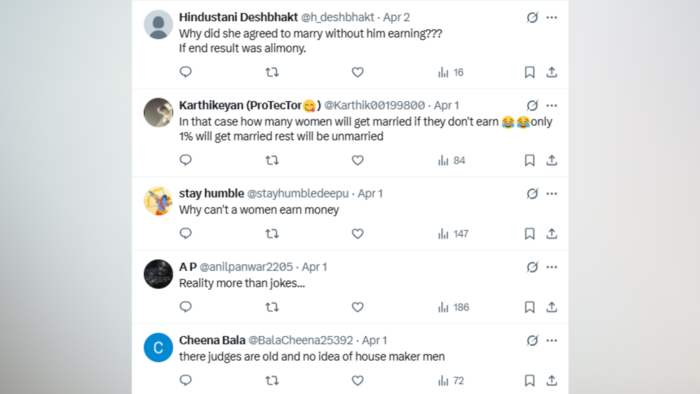Reply to Hindustani Deshbhakt's tweet

[185, 72]
